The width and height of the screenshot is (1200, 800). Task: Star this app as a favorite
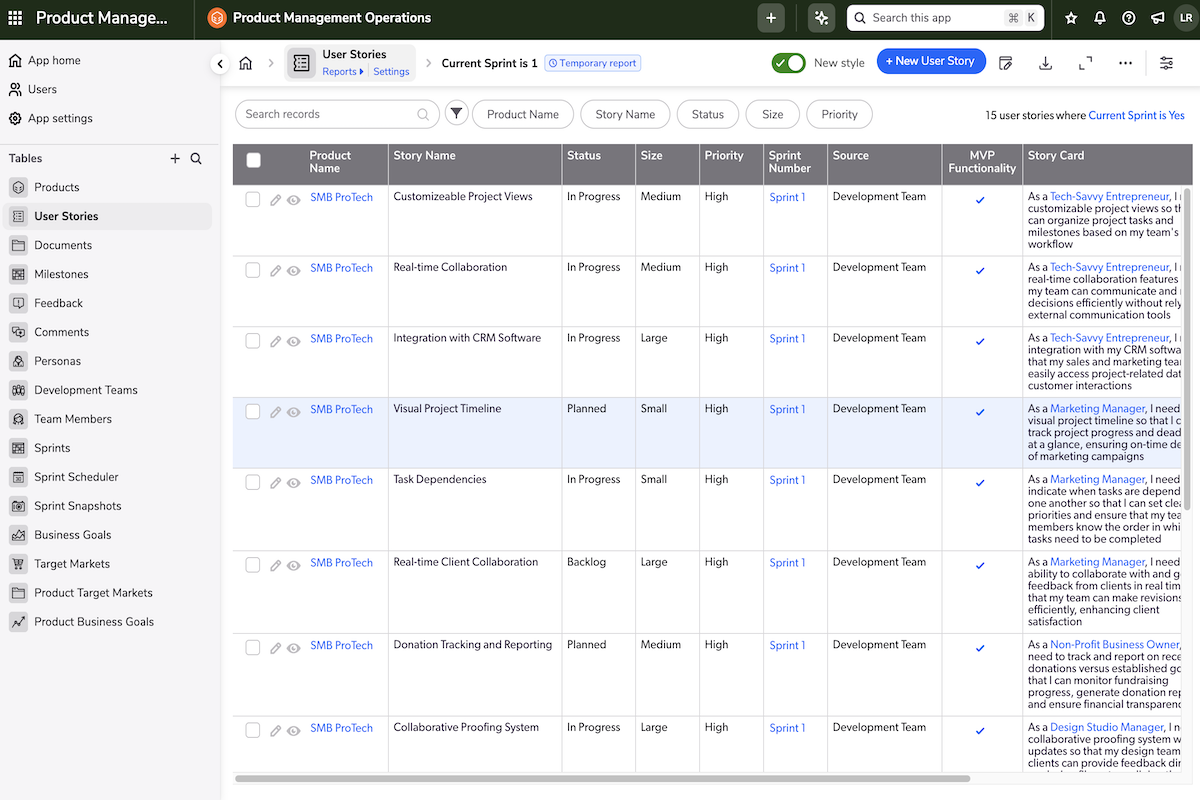pos(1070,17)
